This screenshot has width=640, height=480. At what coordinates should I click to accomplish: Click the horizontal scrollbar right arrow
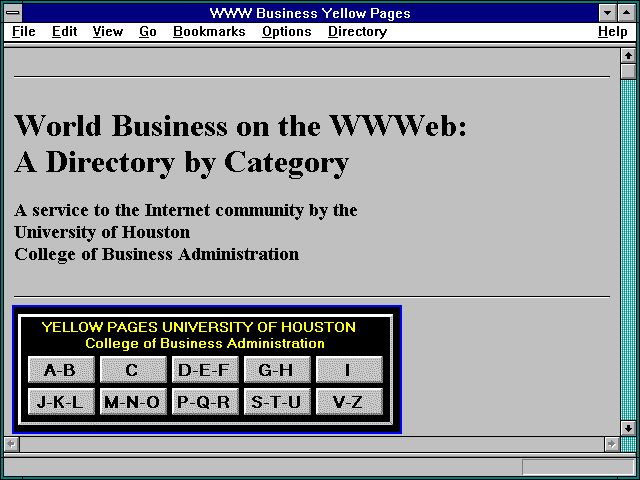pos(611,444)
